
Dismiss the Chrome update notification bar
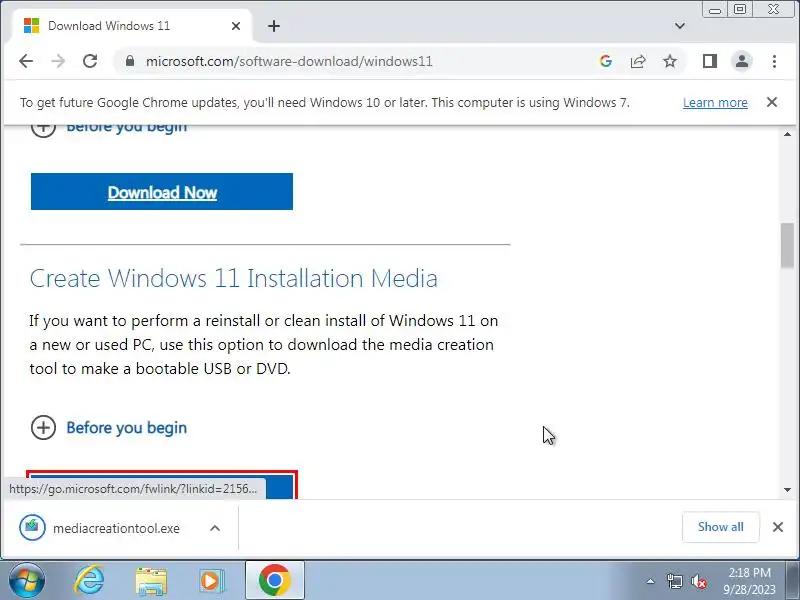(772, 102)
